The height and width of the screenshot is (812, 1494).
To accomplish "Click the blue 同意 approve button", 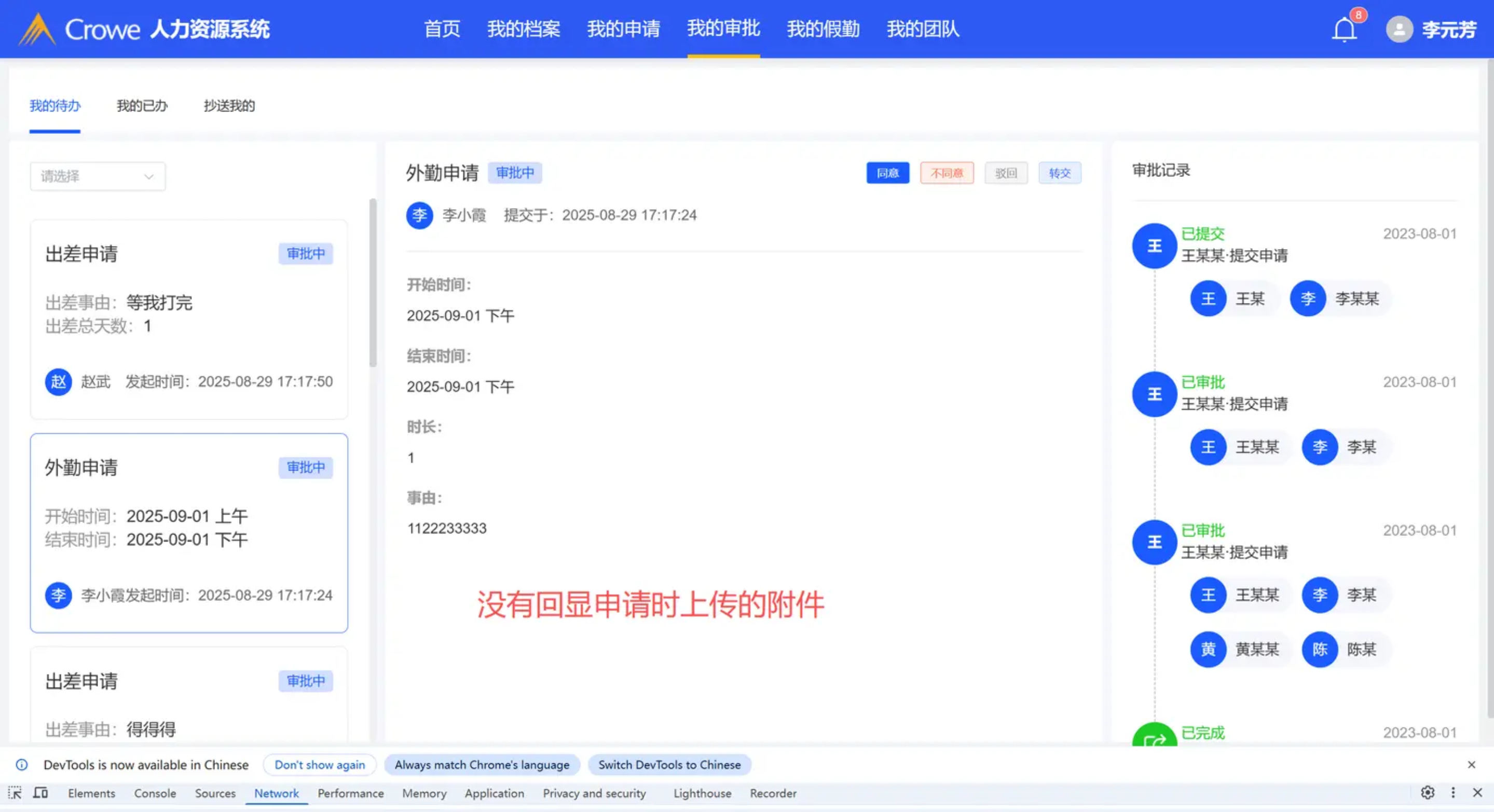I will coord(887,173).
